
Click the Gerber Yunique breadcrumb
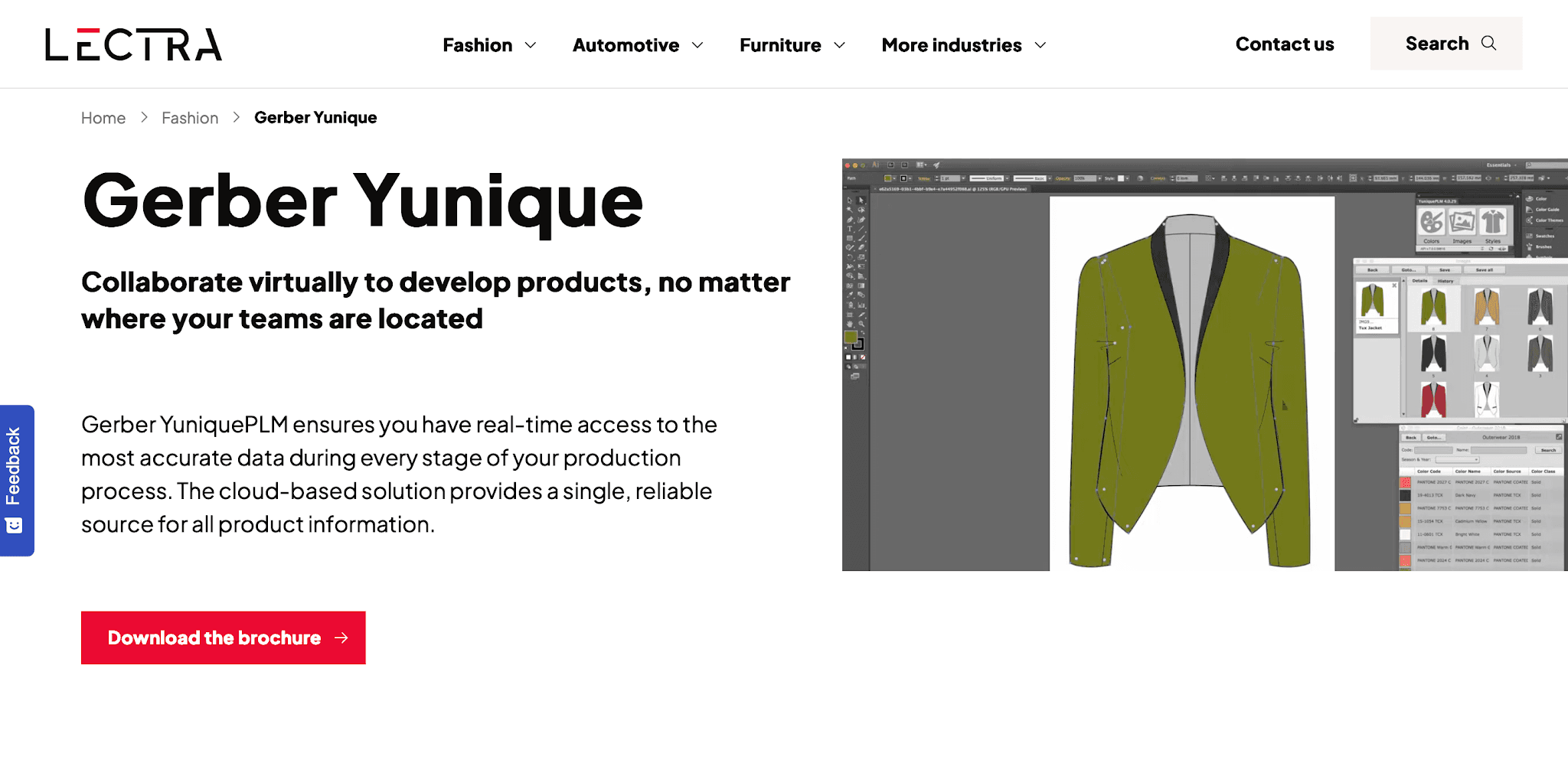(315, 117)
